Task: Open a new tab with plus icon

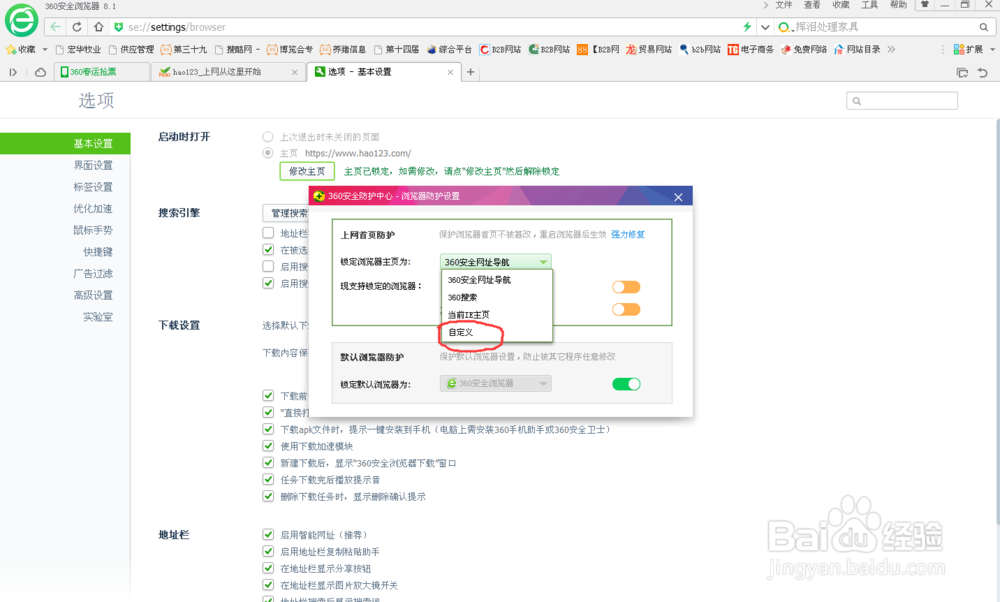Action: [471, 72]
